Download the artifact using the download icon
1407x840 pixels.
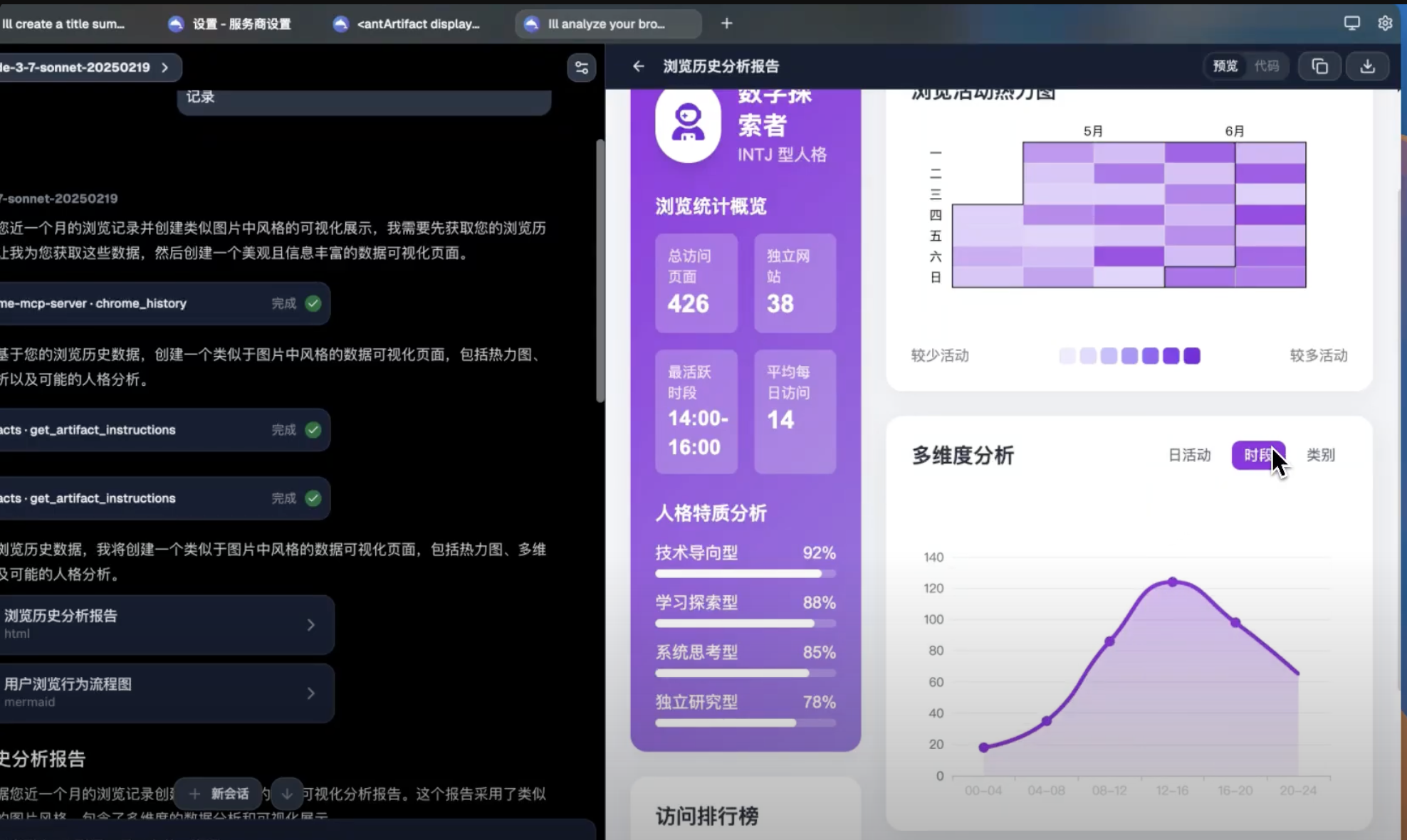click(x=1367, y=66)
